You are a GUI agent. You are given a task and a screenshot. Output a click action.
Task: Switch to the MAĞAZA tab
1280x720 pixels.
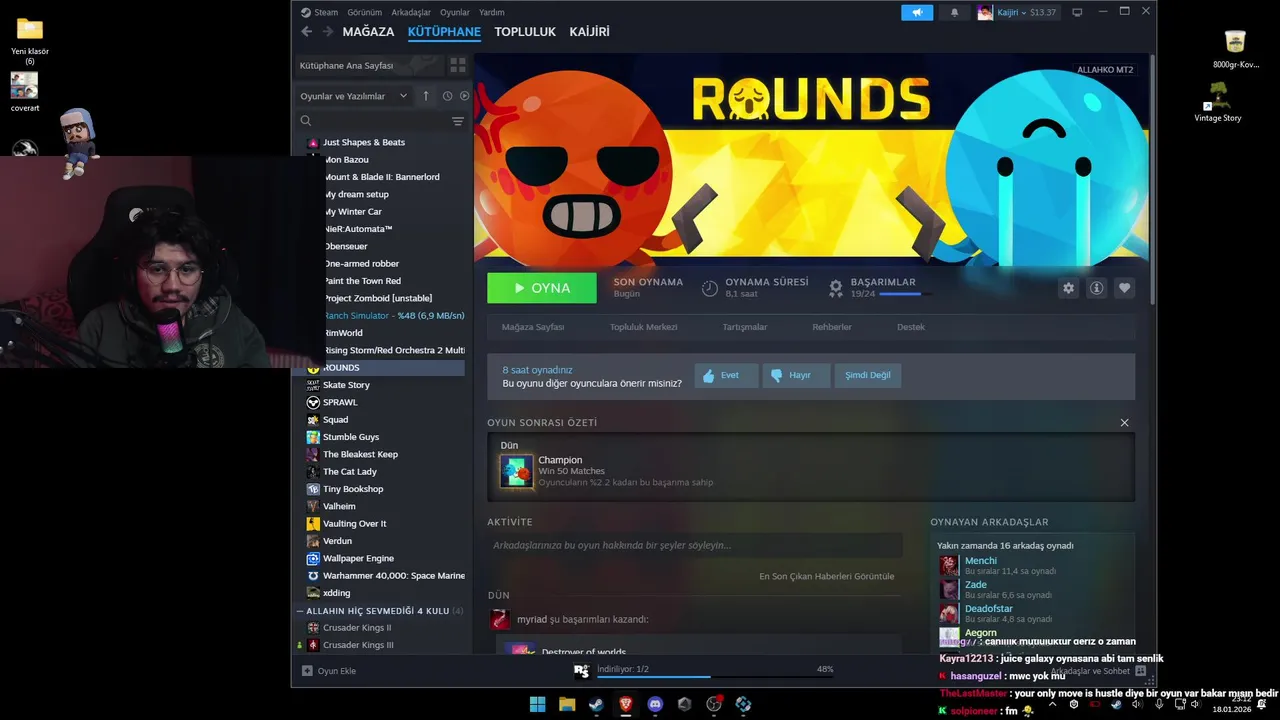(x=368, y=32)
